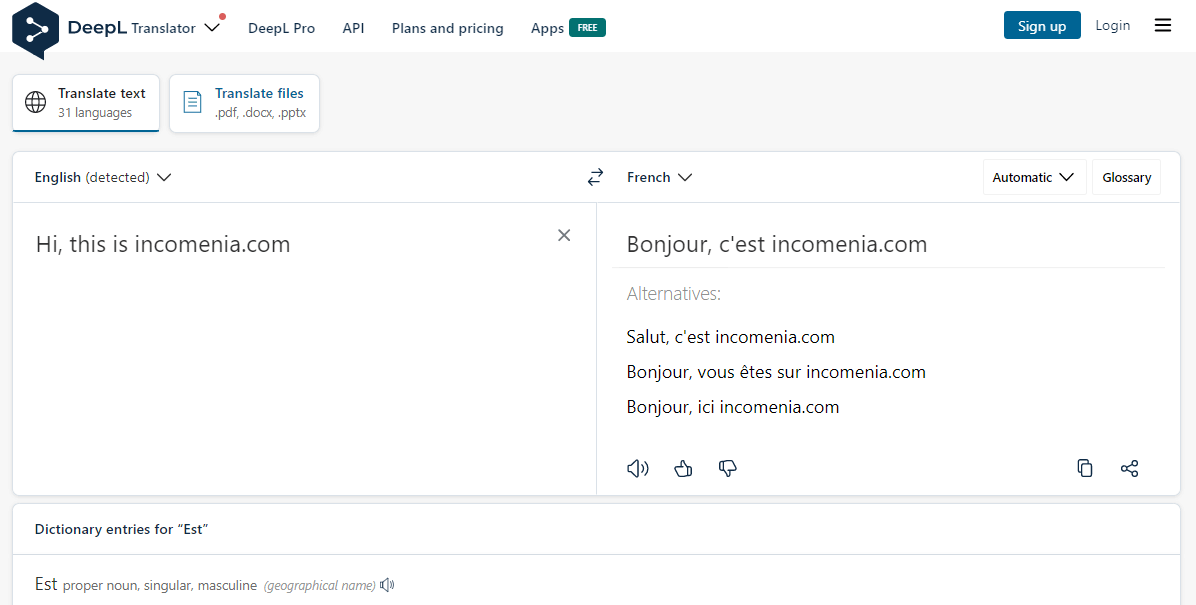Click Dictionary entries for Est heading
The width and height of the screenshot is (1196, 605).
click(x=121, y=529)
